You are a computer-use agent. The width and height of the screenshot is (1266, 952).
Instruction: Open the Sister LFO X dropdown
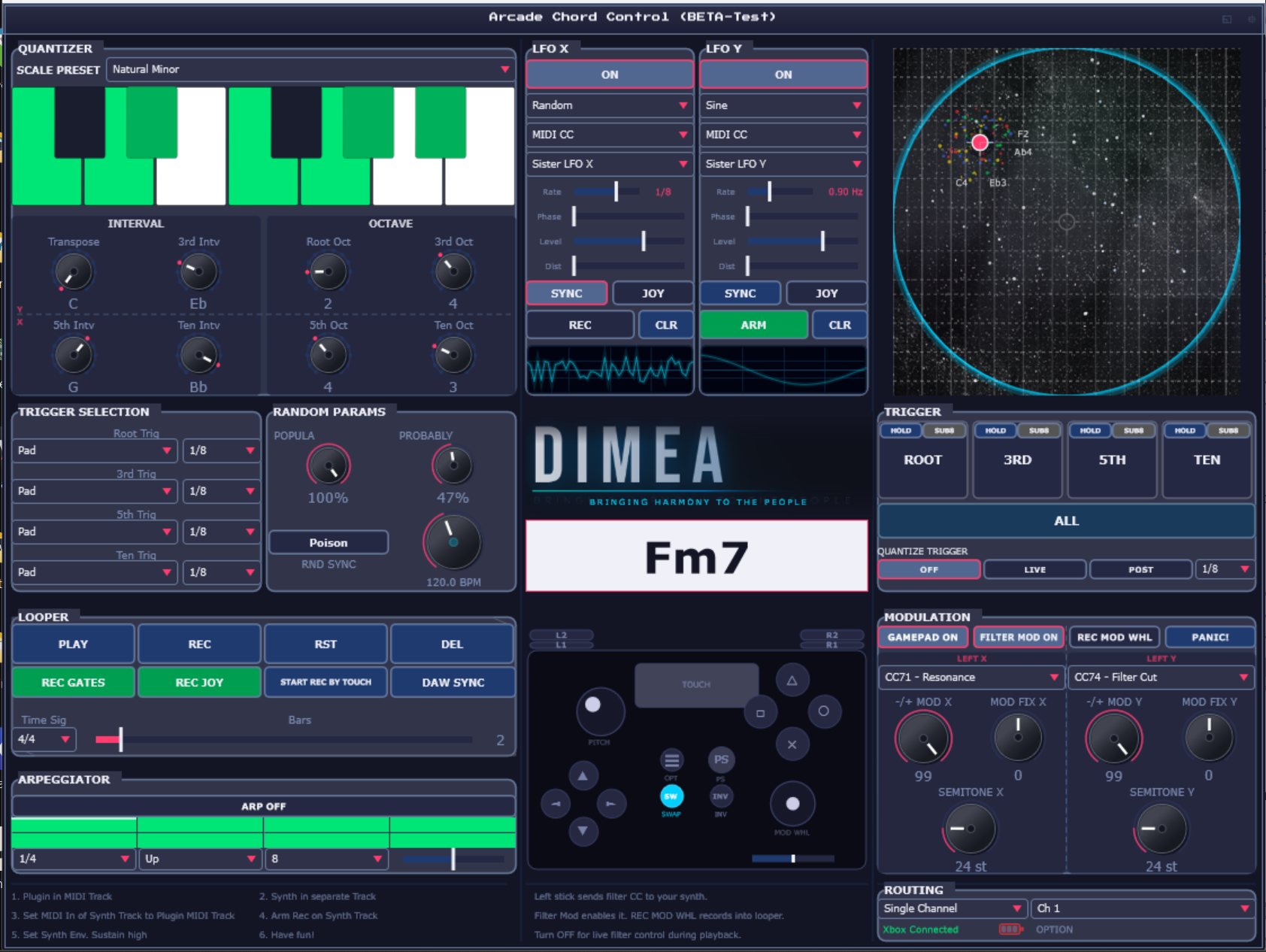[610, 164]
